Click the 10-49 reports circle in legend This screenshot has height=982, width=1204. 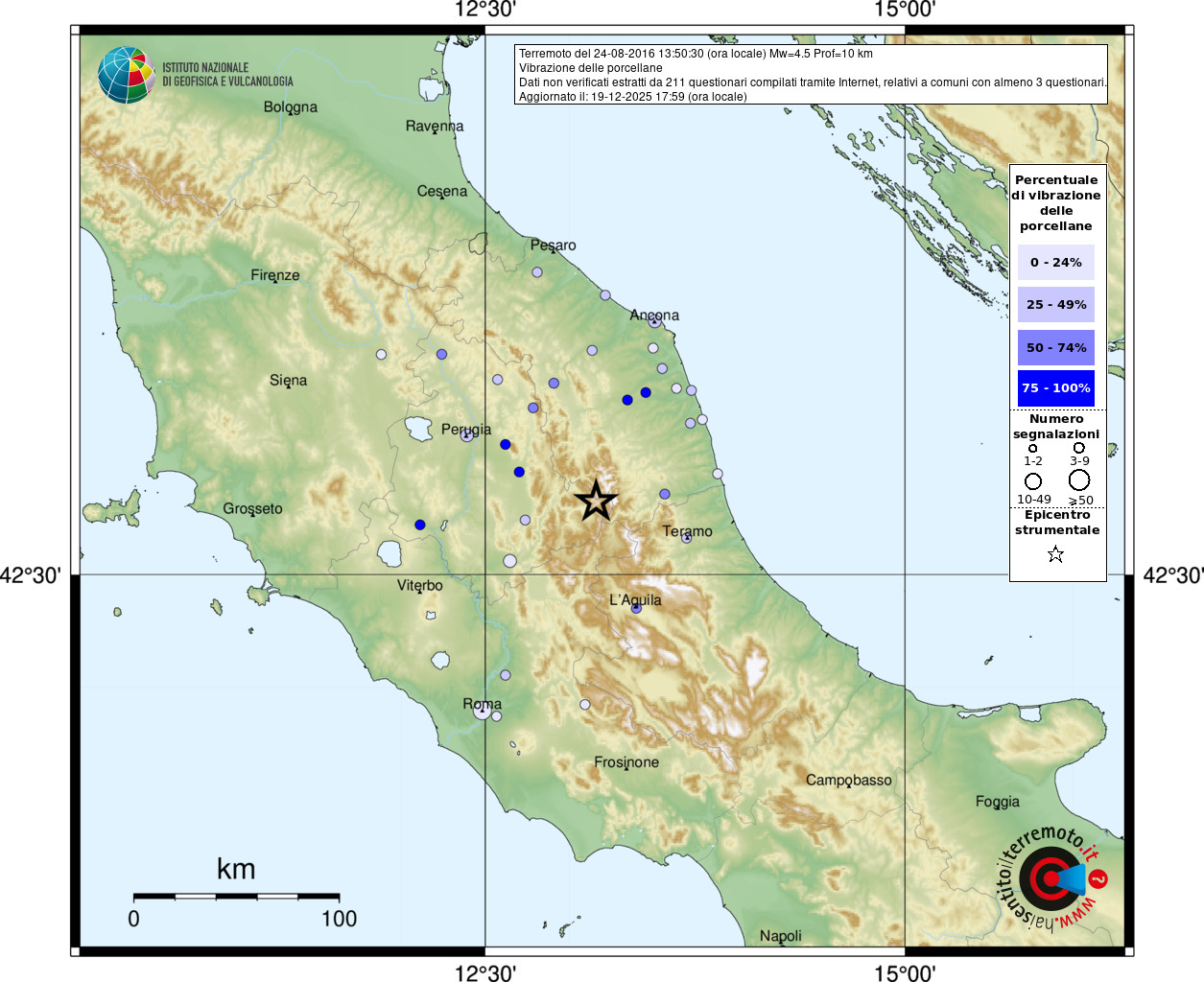point(1033,480)
